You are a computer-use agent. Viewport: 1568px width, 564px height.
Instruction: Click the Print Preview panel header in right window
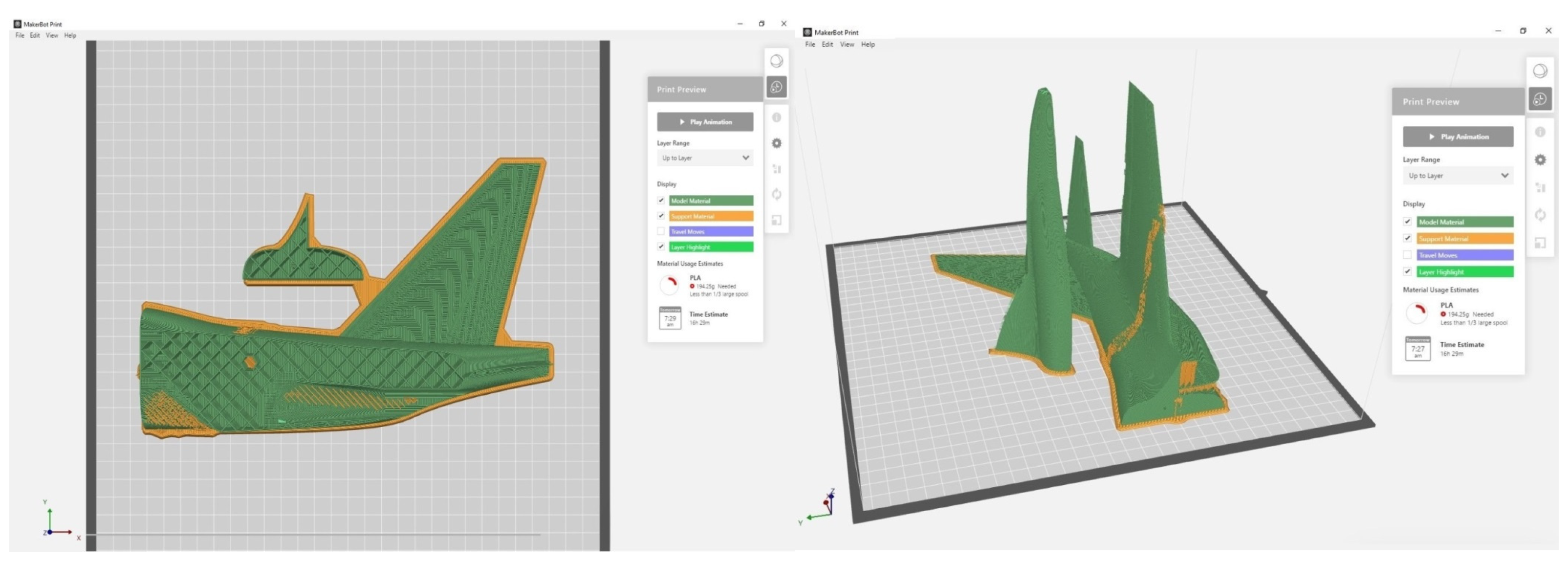(x=1458, y=102)
